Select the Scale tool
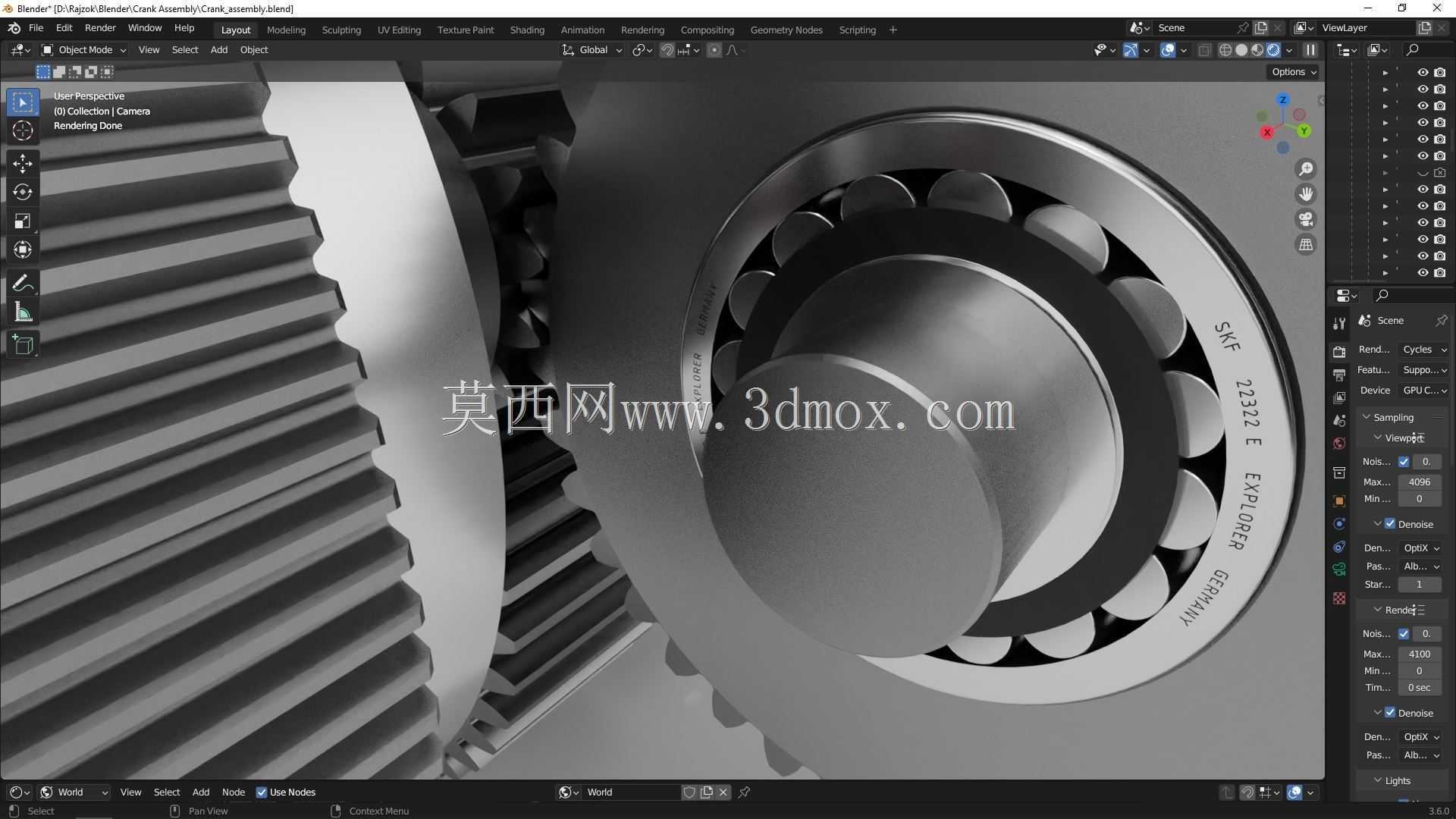The width and height of the screenshot is (1456, 819). (x=23, y=221)
